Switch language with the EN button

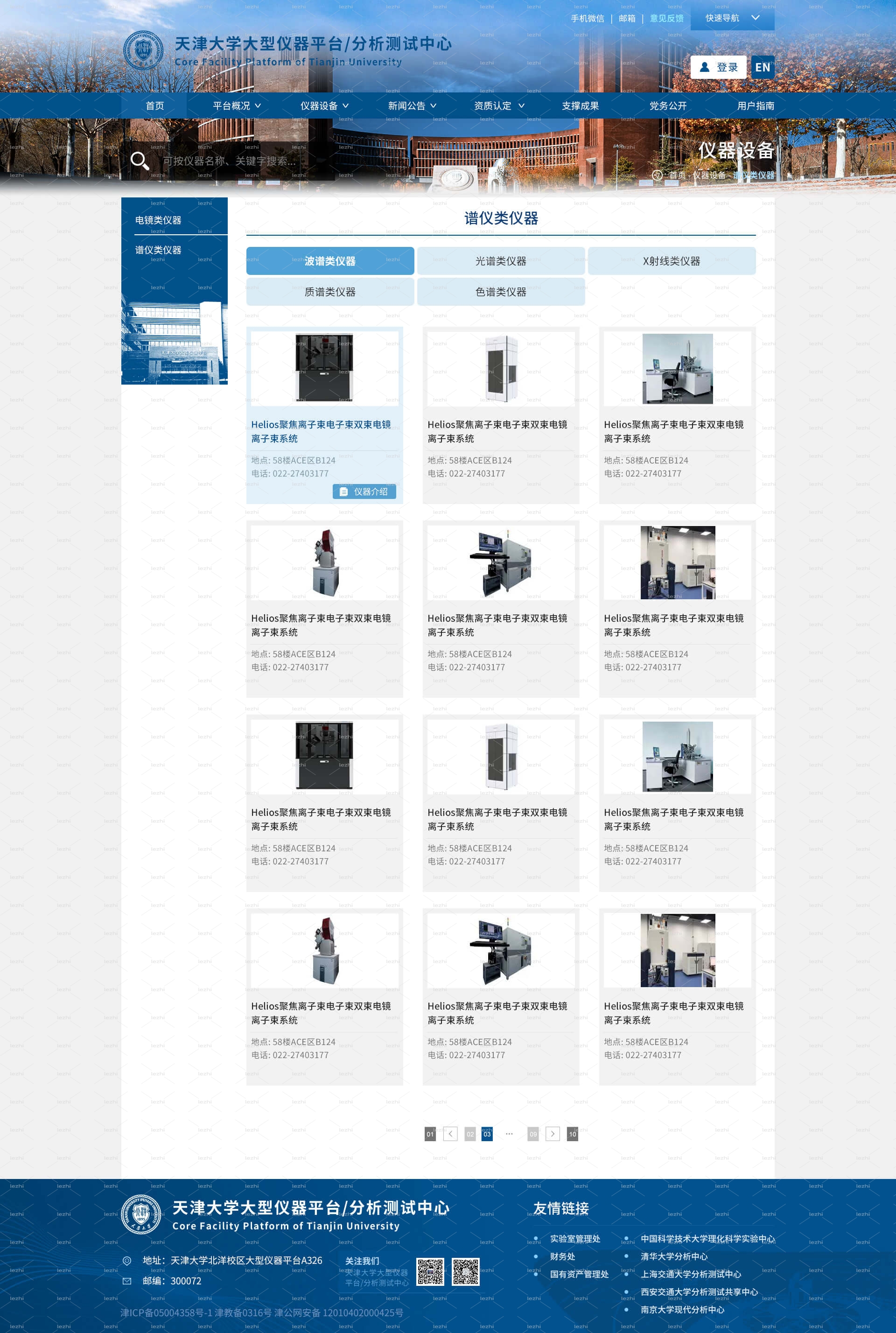(762, 67)
